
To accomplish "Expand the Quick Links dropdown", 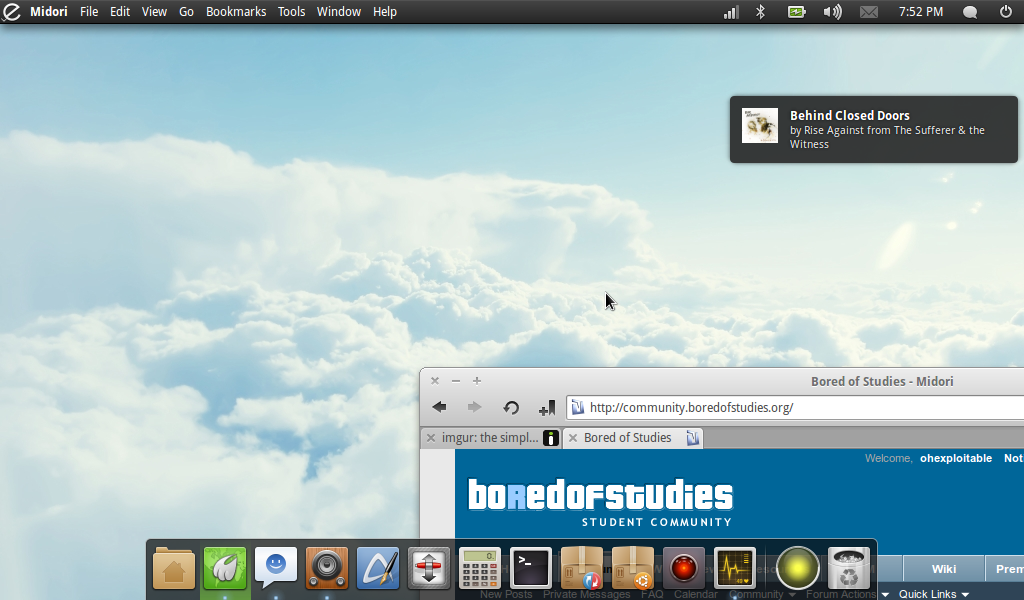I will pyautogui.click(x=933, y=593).
